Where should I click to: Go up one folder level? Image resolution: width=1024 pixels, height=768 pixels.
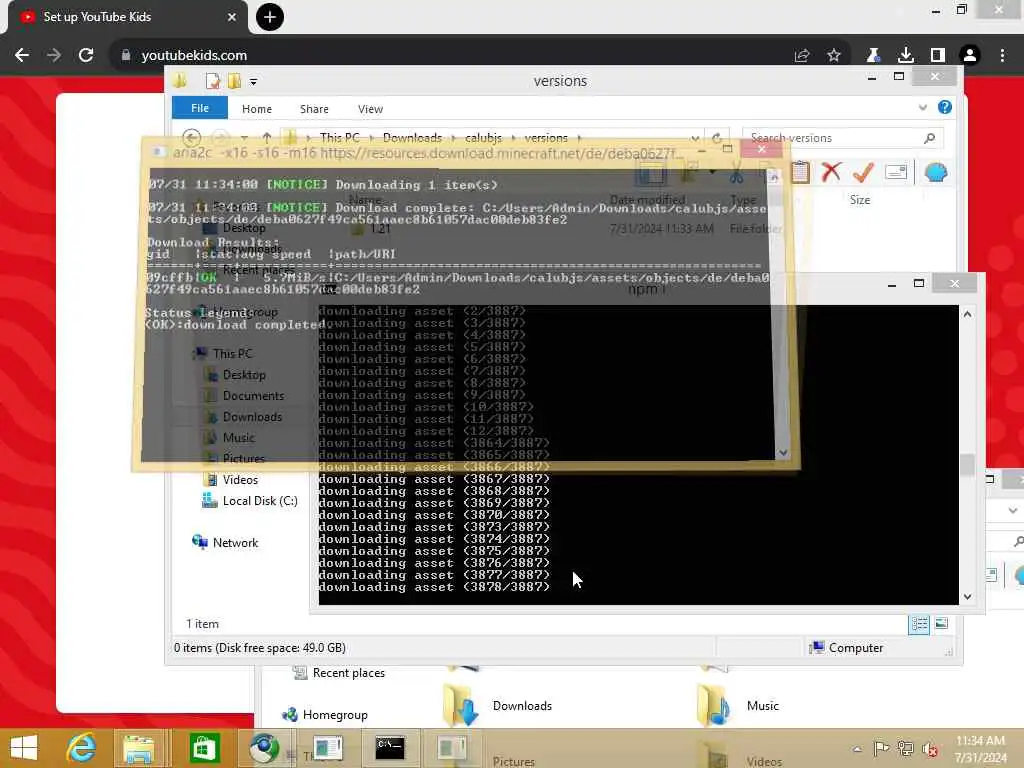pyautogui.click(x=266, y=138)
